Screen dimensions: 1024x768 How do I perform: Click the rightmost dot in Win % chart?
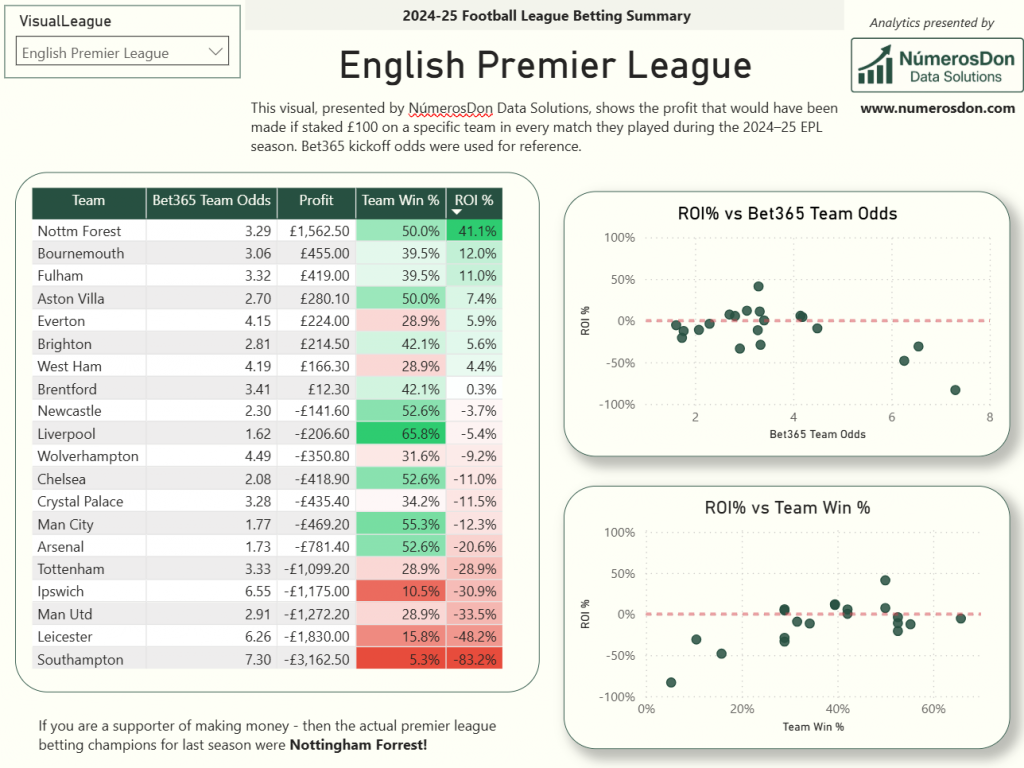(x=961, y=619)
